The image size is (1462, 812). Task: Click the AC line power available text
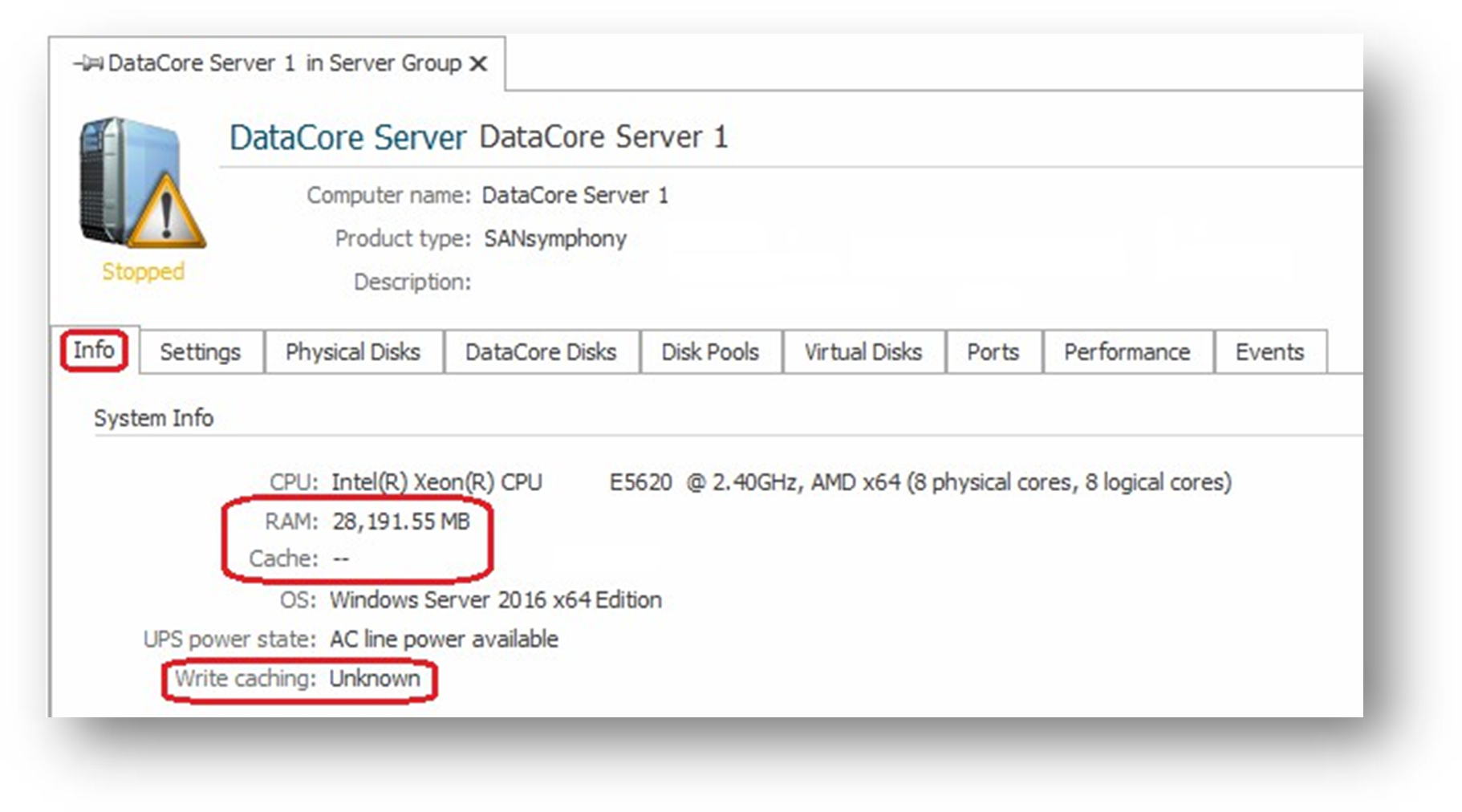444,639
